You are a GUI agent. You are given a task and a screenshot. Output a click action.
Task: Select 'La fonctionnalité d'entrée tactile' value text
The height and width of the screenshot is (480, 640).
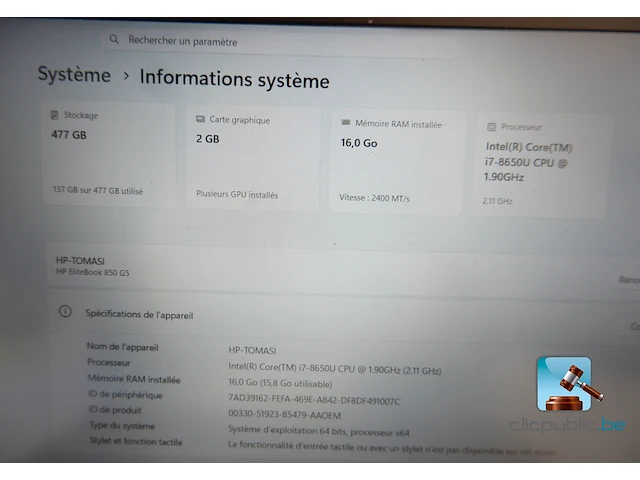click(x=391, y=448)
